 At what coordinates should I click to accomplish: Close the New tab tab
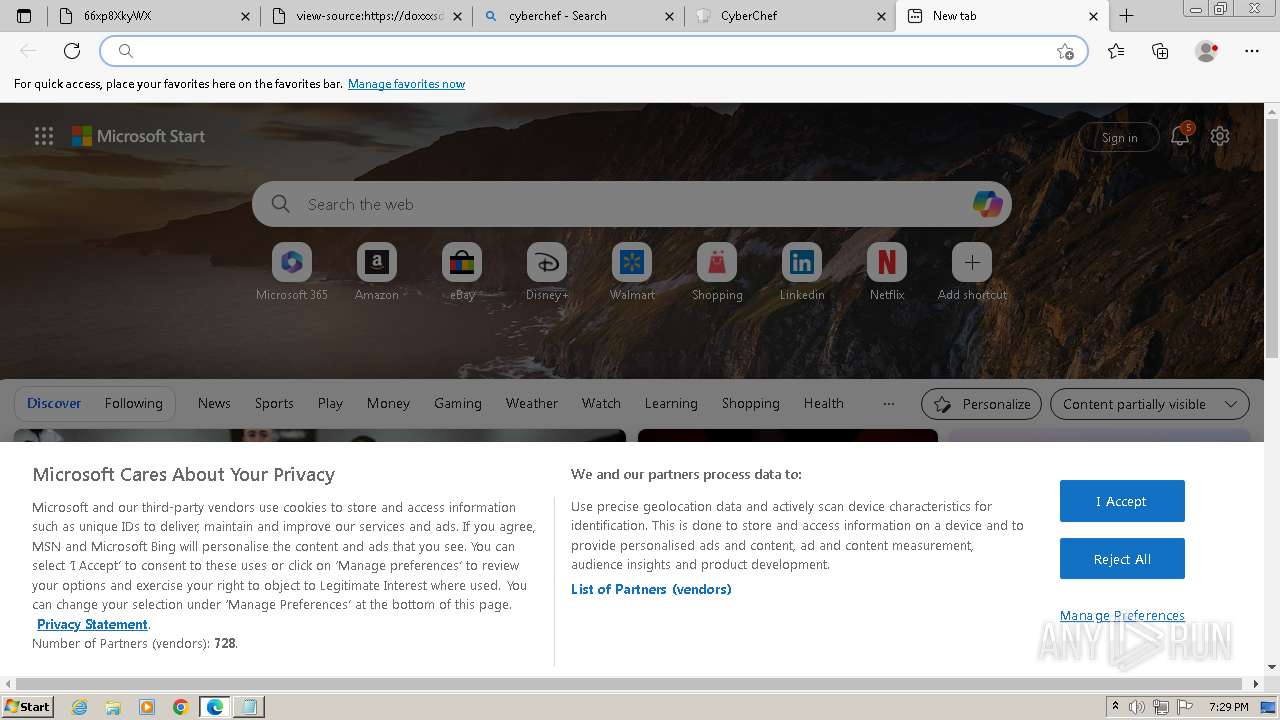pyautogui.click(x=1093, y=16)
